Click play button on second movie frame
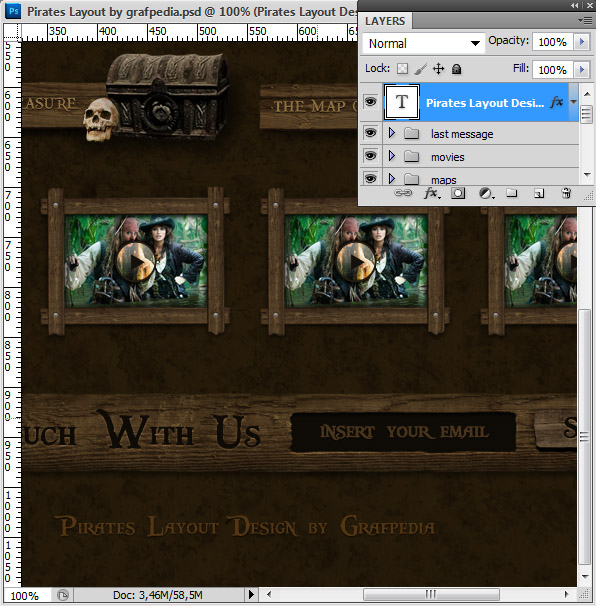Screen dimensions: 596x606 tap(356, 262)
